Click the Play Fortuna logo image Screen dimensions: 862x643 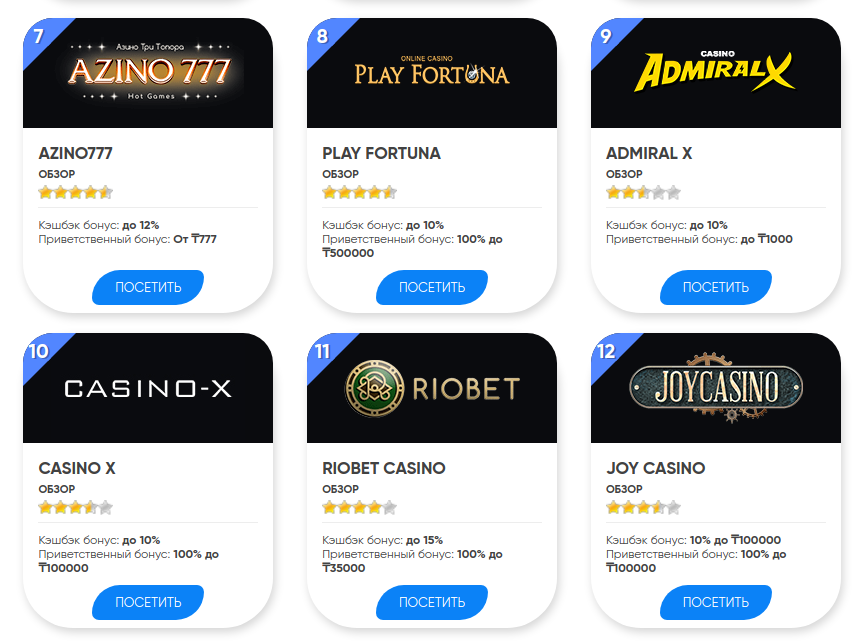432,71
